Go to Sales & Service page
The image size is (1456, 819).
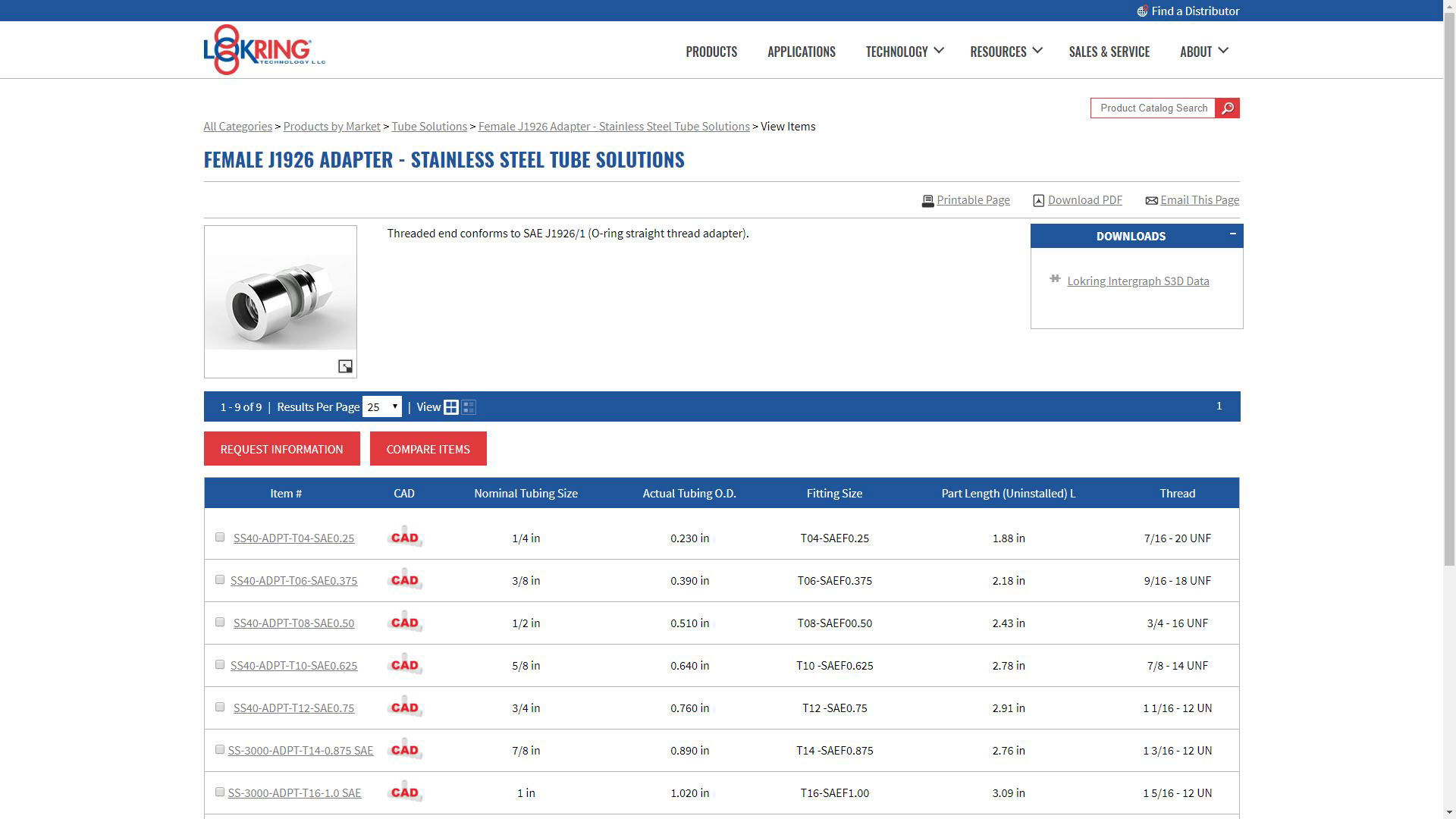point(1109,52)
